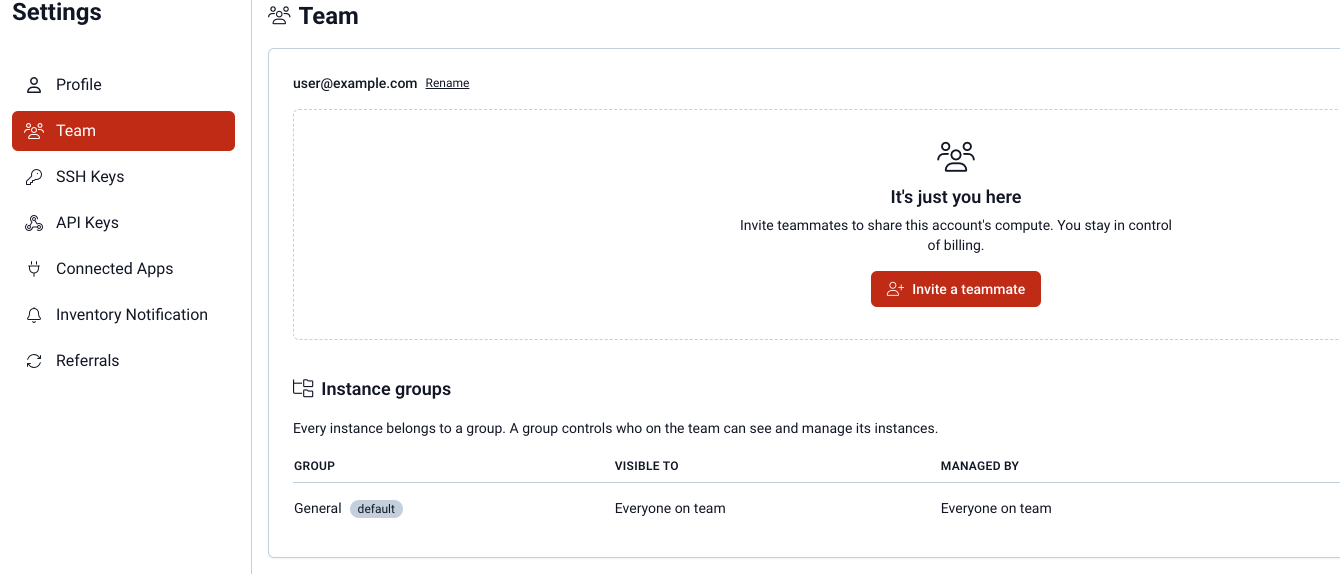Click the people icon beside Team heading
Image resolution: width=1340 pixels, height=574 pixels.
(x=280, y=16)
